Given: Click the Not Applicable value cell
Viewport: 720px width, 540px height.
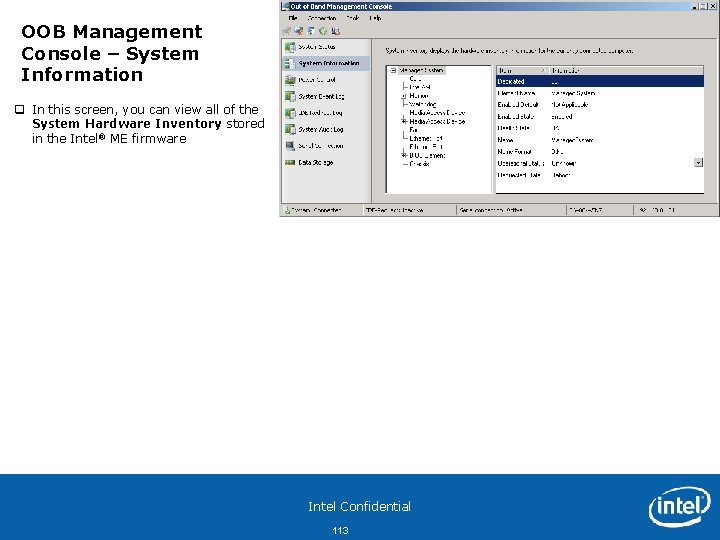Looking at the screenshot, I should pos(569,105).
